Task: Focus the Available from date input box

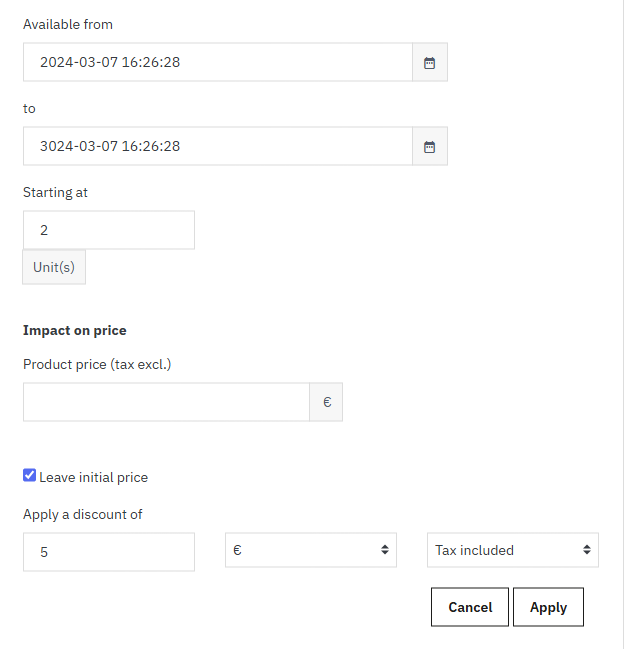Action: tap(218, 62)
